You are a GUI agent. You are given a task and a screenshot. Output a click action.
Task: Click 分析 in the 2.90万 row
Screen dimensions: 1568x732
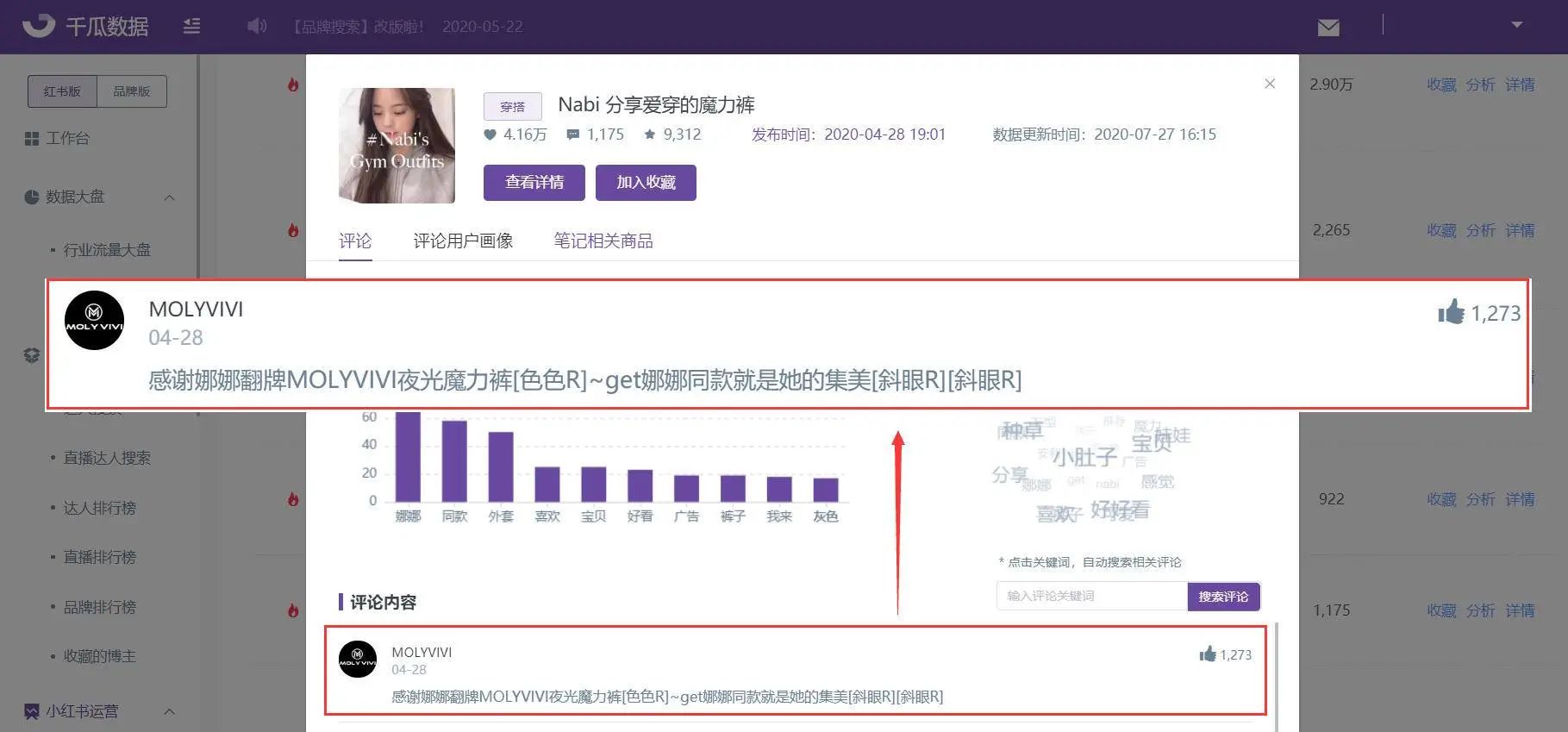coord(1481,84)
